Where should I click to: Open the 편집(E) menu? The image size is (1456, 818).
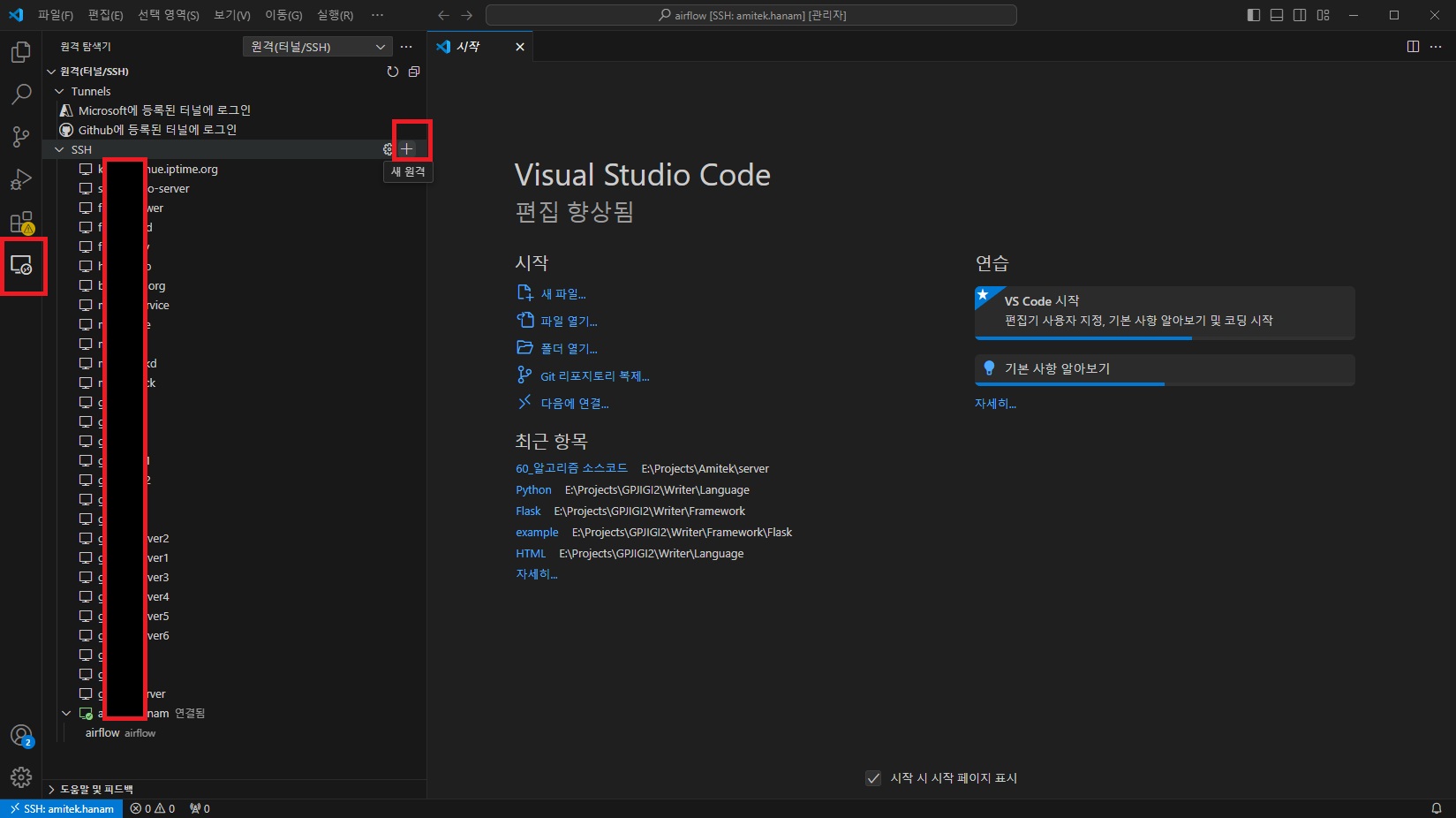[x=105, y=15]
